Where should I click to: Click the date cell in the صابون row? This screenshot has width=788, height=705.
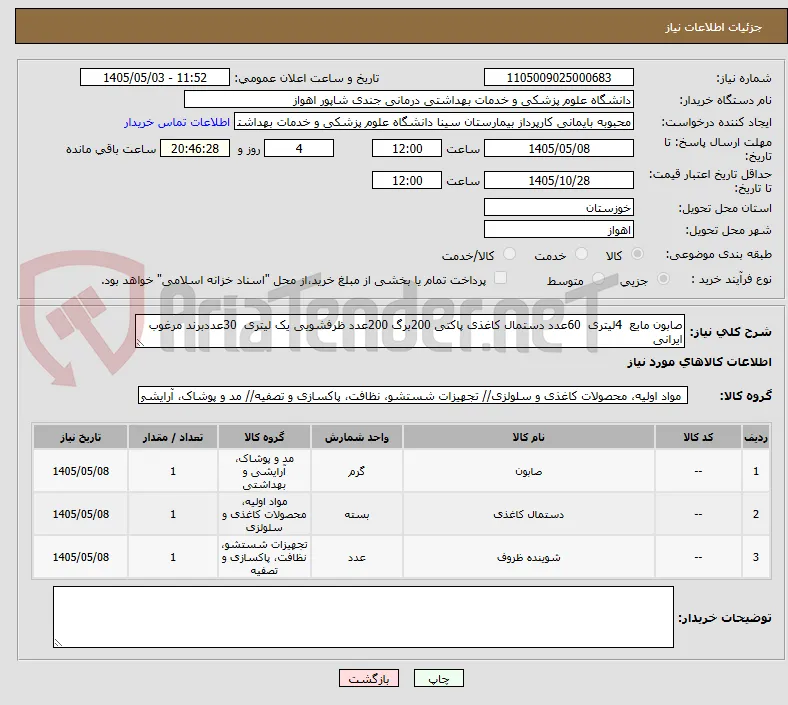click(80, 471)
